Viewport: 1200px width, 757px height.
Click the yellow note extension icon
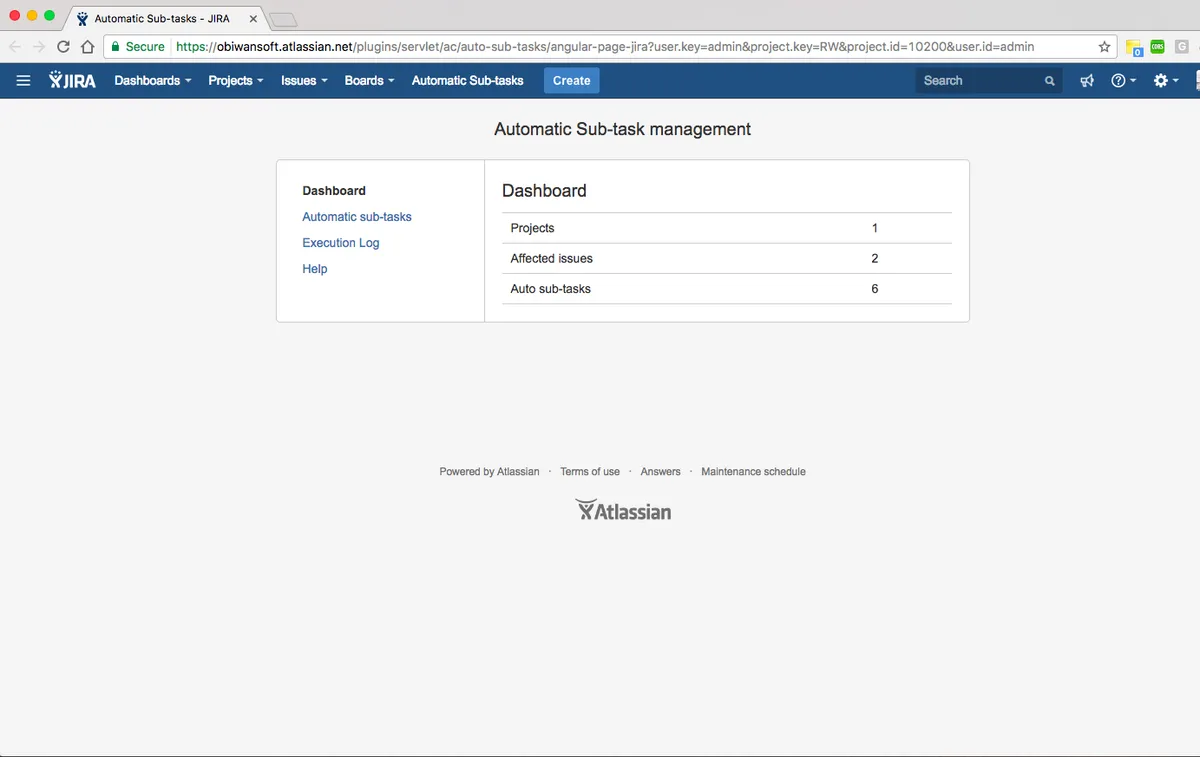[x=1134, y=47]
